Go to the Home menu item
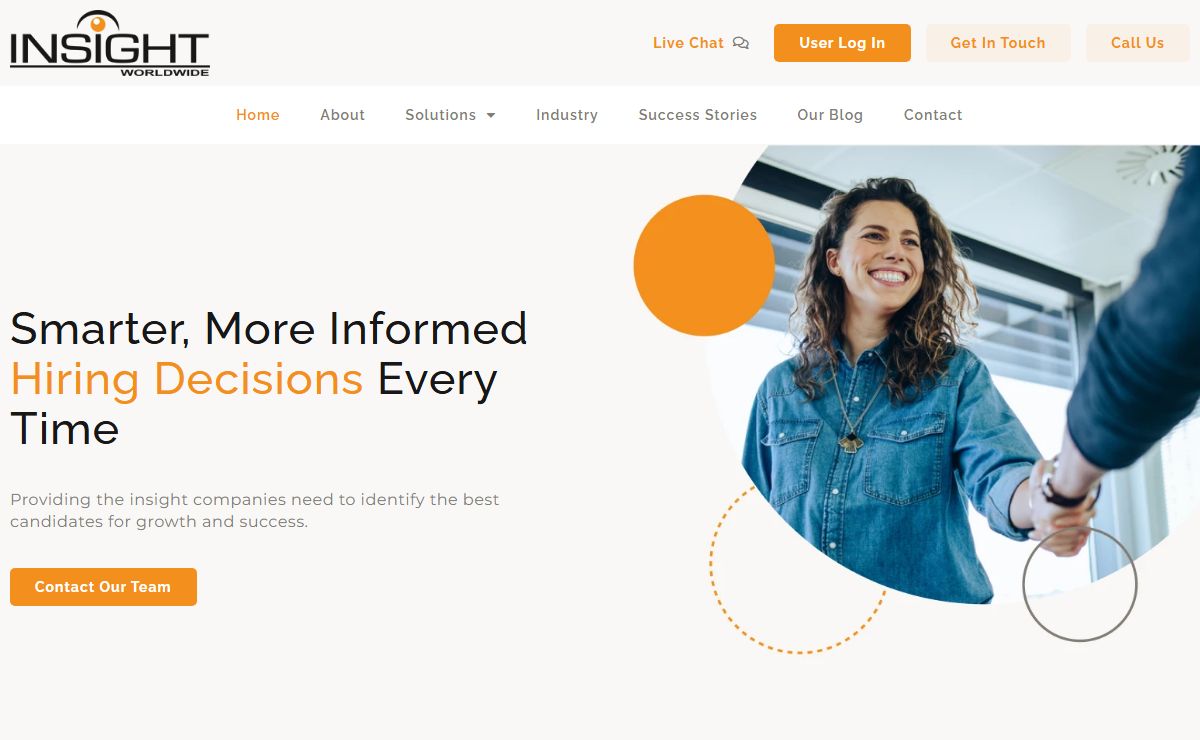Viewport: 1200px width, 740px height. [258, 115]
